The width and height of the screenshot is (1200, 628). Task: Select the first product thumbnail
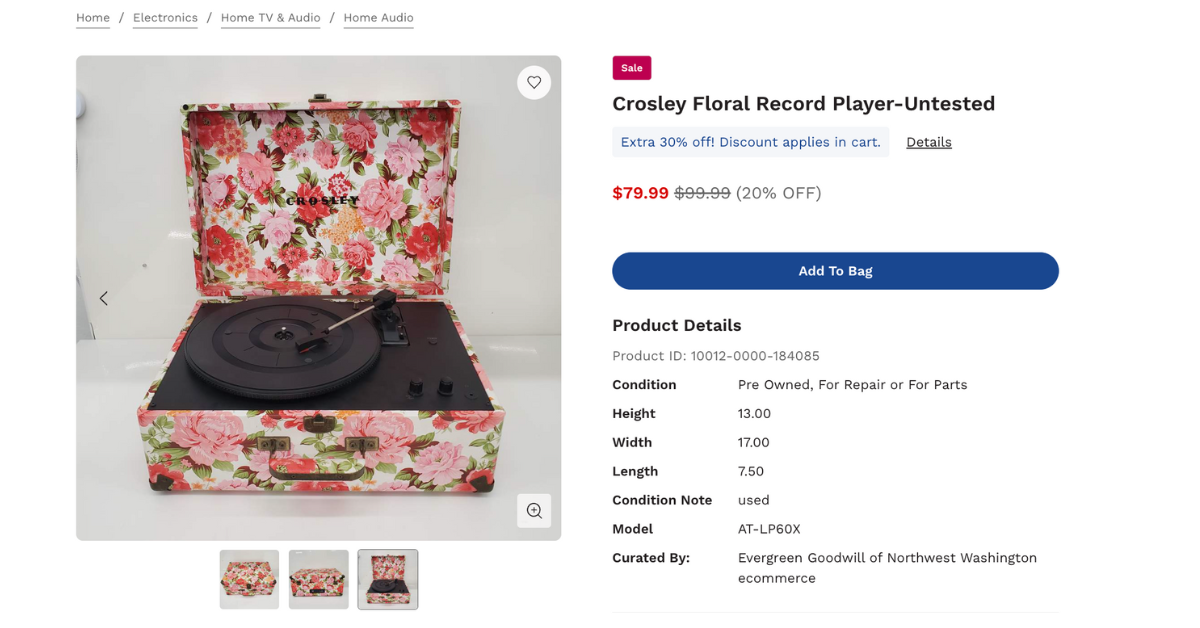coord(249,579)
